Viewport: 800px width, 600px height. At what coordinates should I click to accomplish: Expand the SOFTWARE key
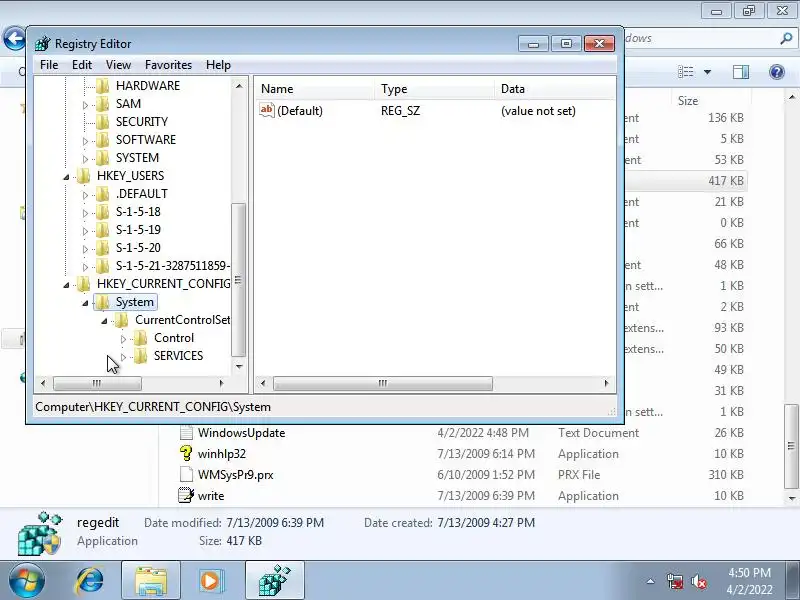tap(85, 141)
